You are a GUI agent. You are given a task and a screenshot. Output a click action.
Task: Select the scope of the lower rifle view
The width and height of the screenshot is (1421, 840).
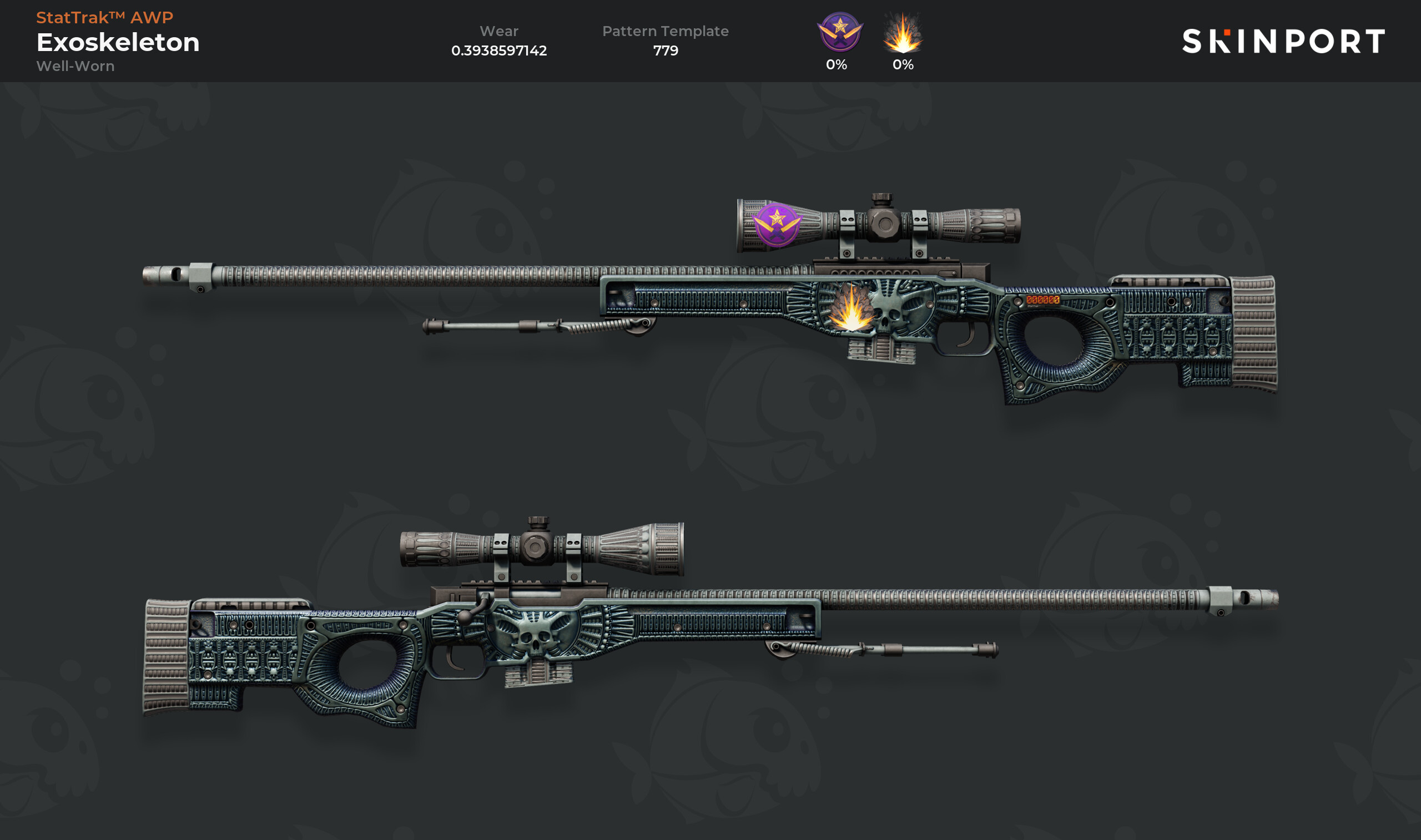coord(542,548)
